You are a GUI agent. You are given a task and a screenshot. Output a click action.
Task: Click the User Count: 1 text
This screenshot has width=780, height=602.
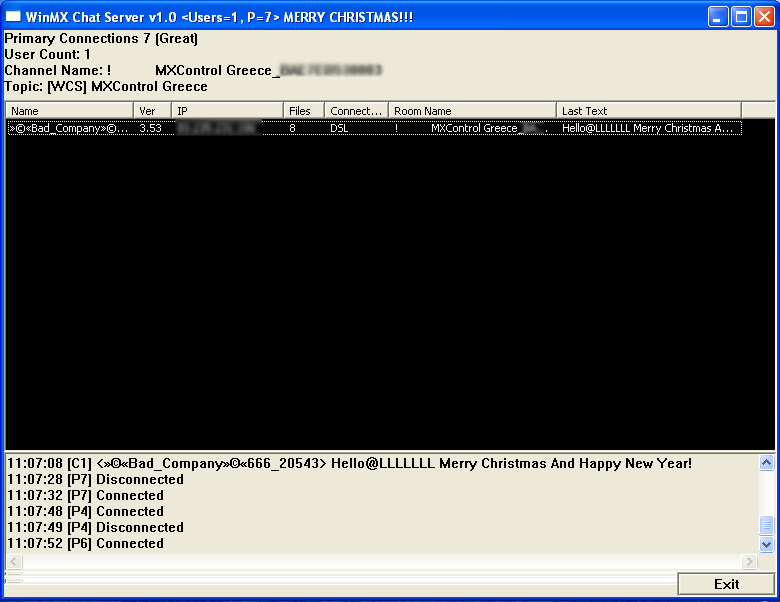click(47, 55)
